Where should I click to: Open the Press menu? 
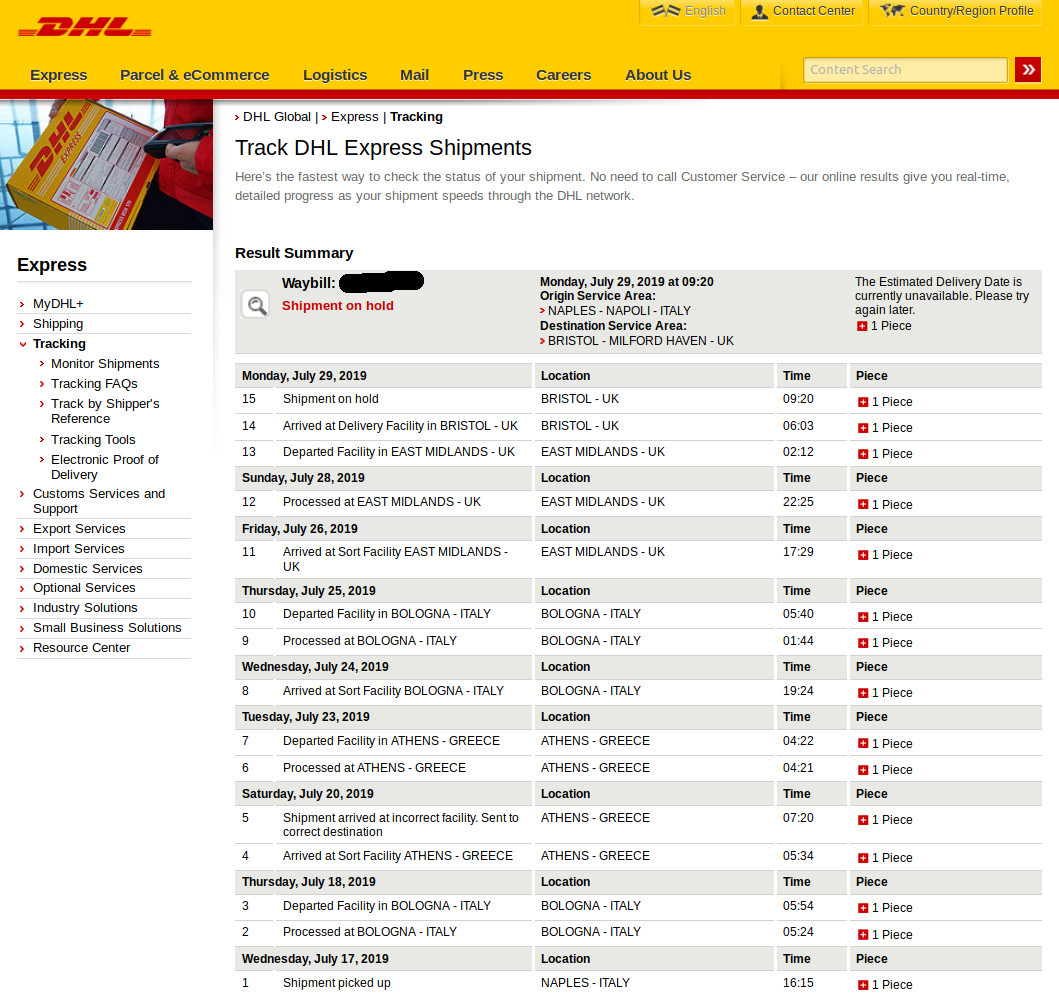click(483, 75)
